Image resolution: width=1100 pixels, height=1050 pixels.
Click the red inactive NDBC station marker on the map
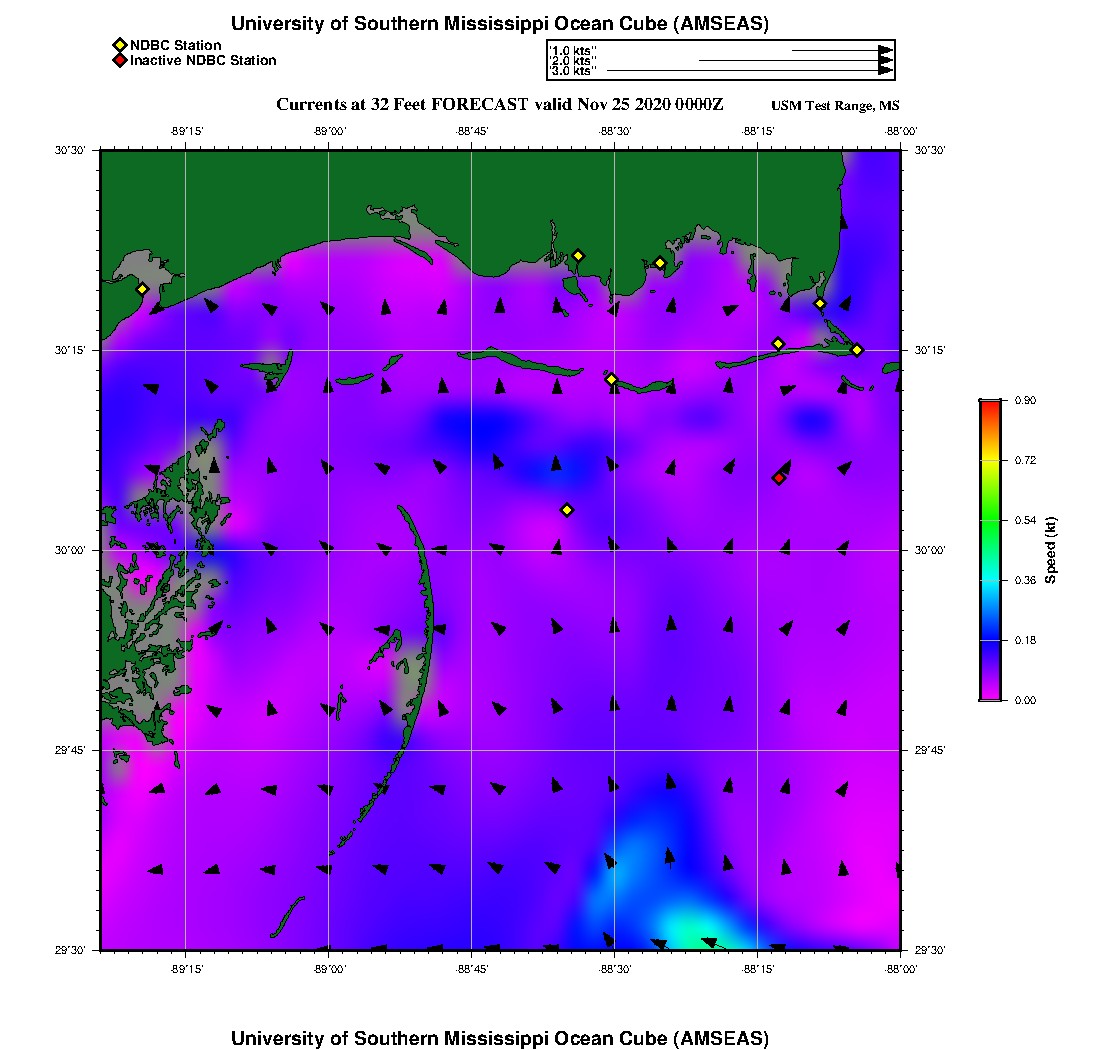coord(779,478)
